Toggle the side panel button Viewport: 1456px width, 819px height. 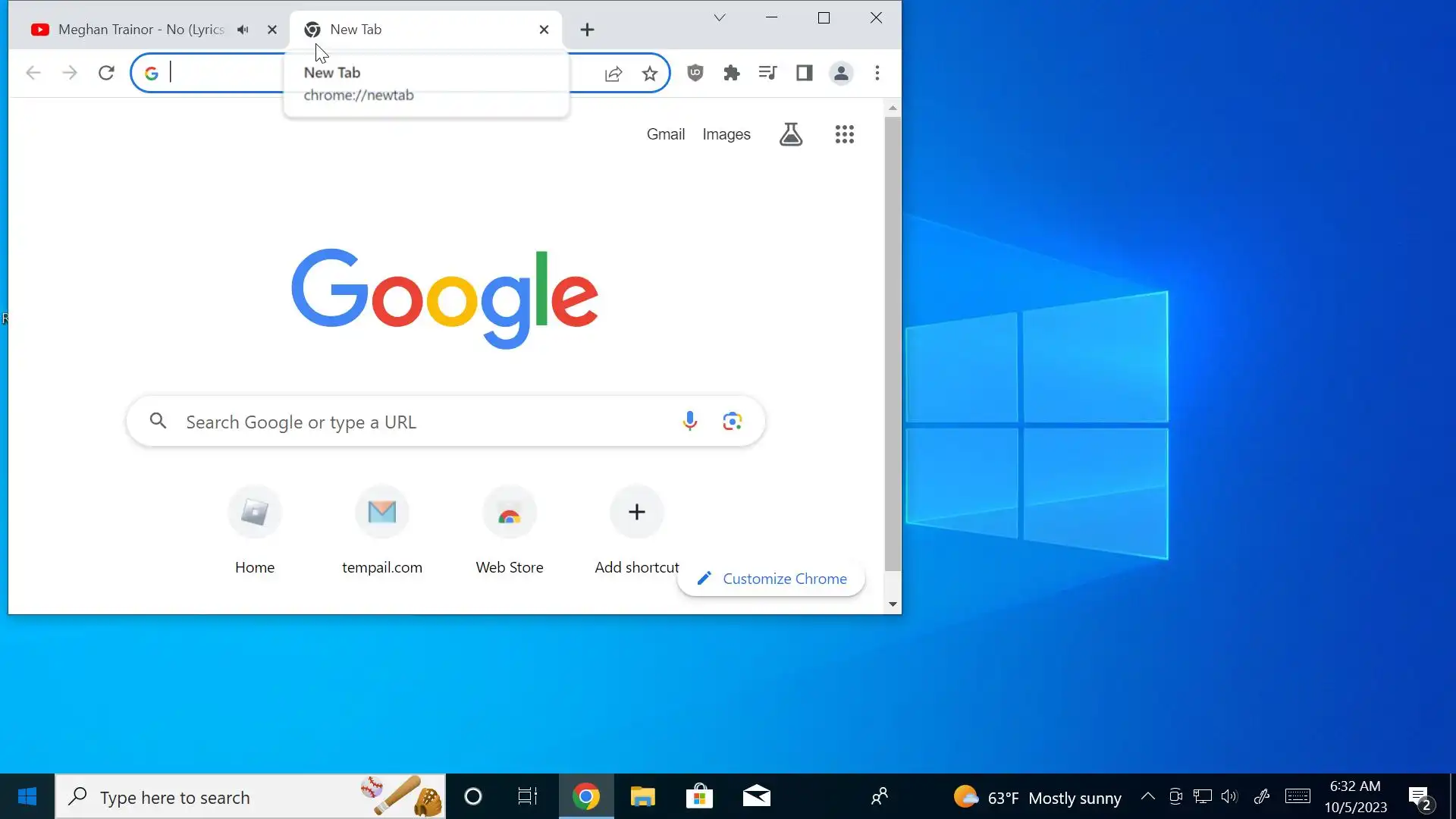coord(804,73)
